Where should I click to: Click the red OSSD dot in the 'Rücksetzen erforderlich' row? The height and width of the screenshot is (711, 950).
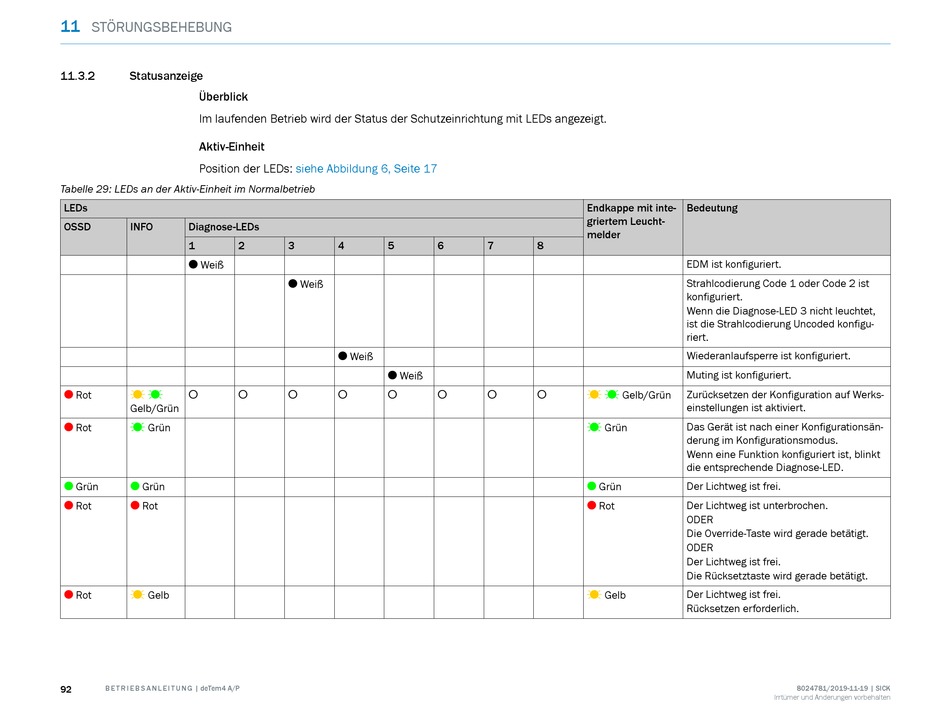68,595
